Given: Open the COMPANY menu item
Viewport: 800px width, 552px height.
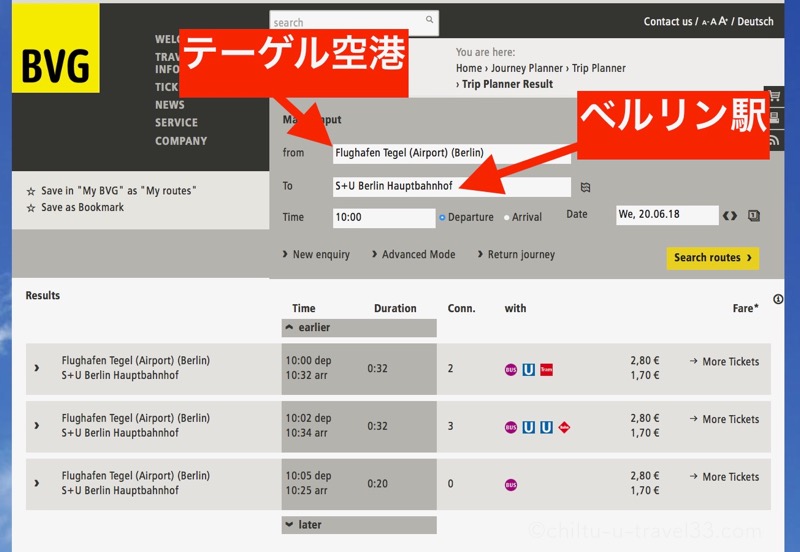Looking at the screenshot, I should point(181,141).
